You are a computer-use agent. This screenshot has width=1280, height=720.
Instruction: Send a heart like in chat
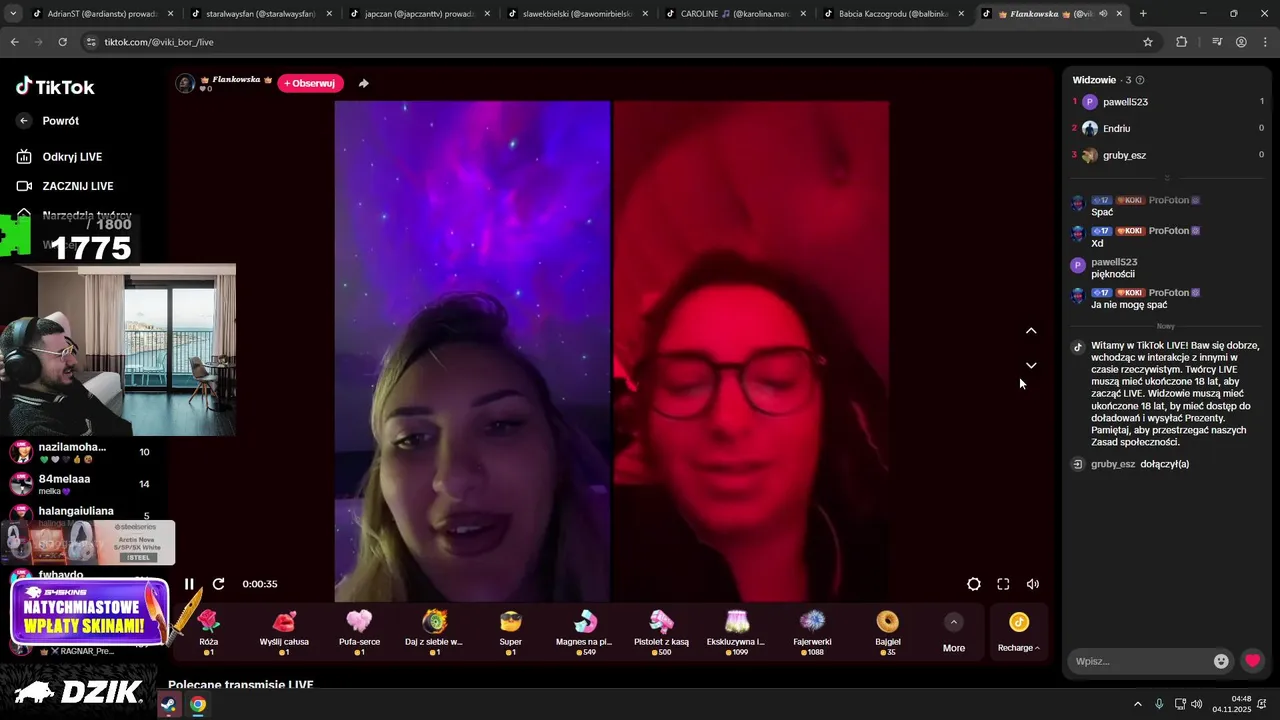point(1252,661)
